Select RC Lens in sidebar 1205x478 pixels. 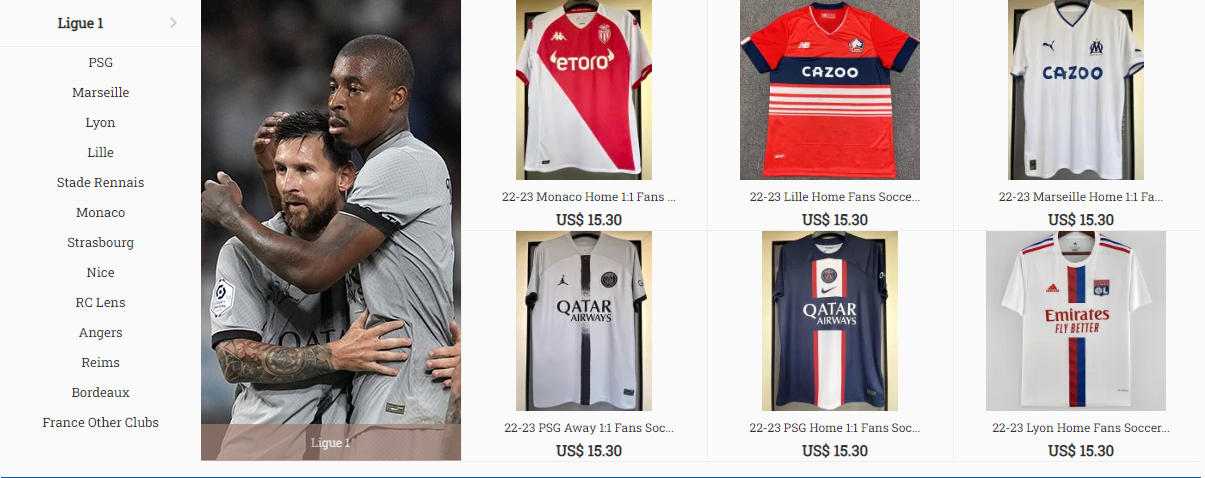pos(100,302)
